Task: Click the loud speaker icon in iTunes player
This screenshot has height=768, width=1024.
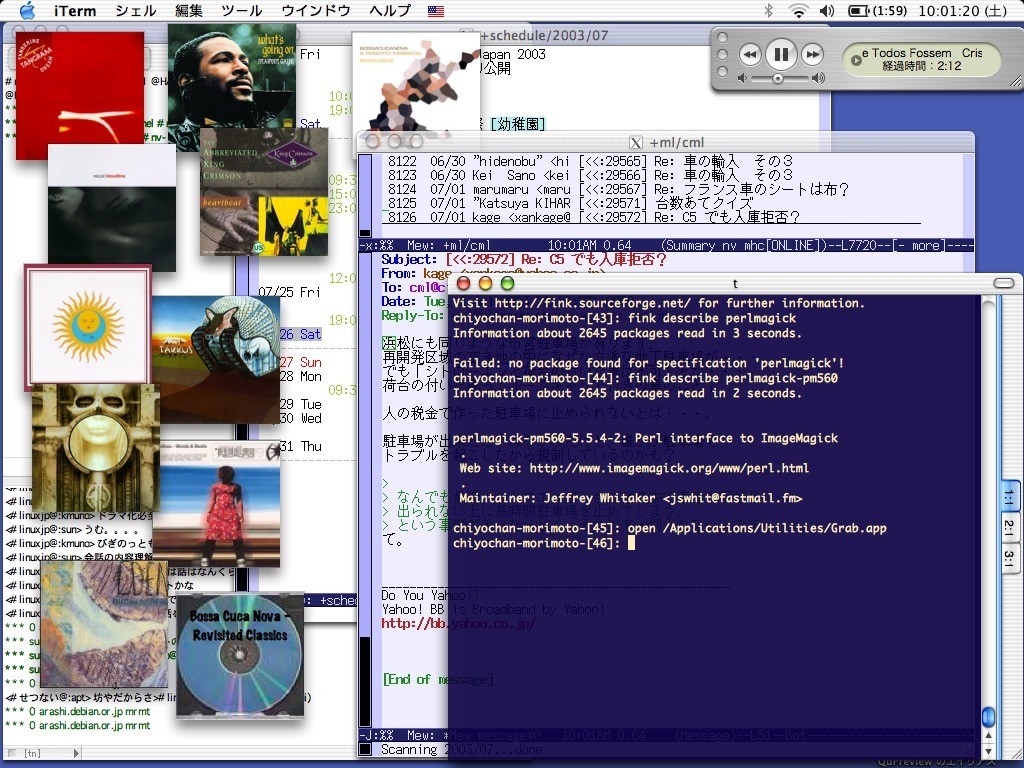Action: pos(818,78)
